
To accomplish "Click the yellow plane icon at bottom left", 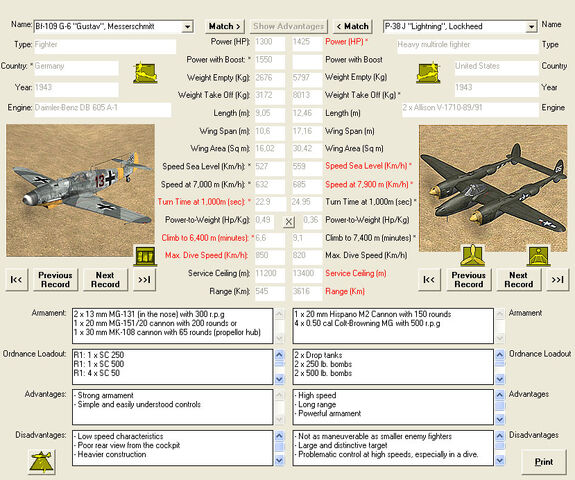I will click(42, 462).
